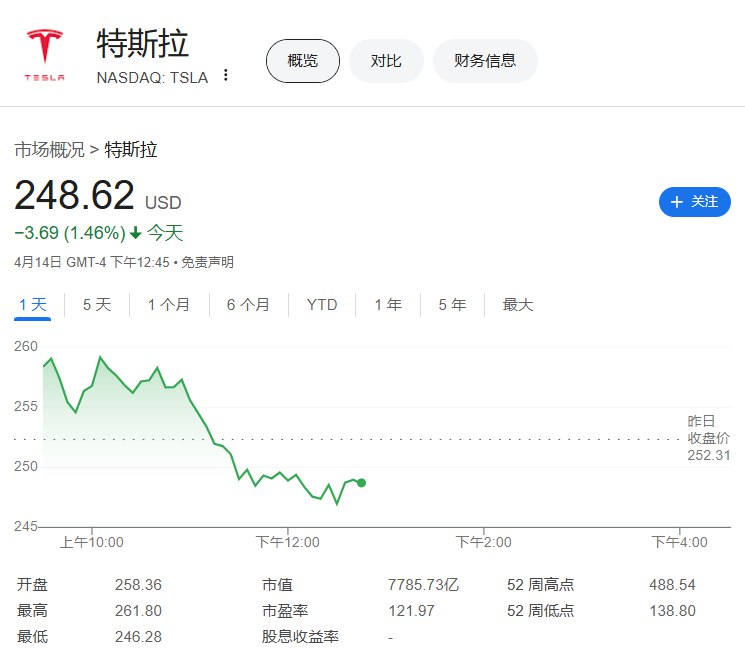
Task: Select the 6 个月 range tab
Action: tap(248, 305)
